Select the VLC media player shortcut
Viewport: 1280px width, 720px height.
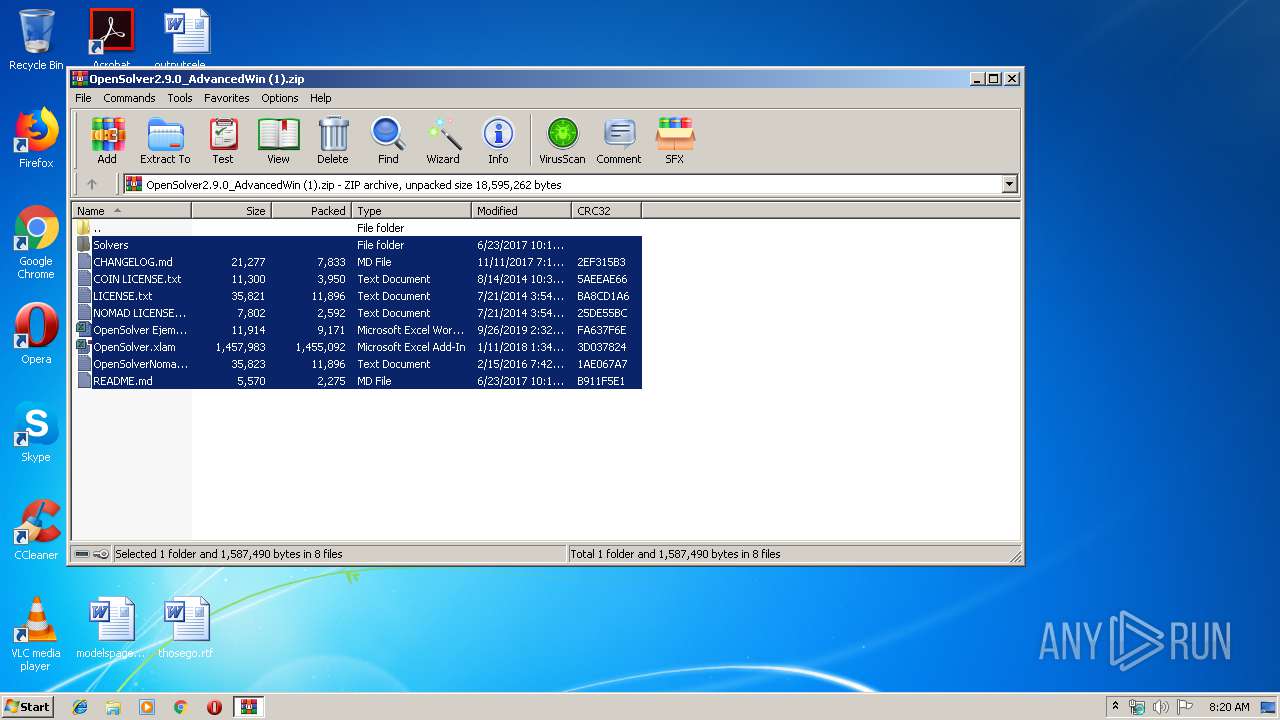[x=36, y=634]
